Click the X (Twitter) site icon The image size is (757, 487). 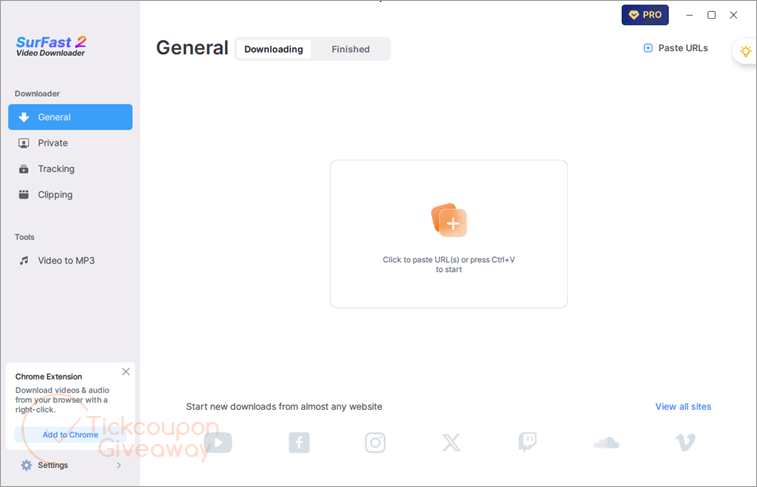[x=451, y=443]
